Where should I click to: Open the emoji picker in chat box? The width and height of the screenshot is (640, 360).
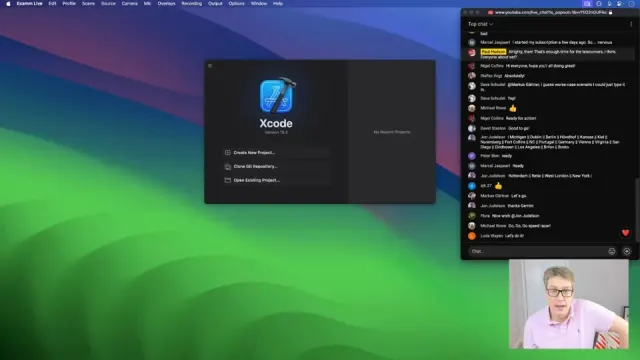click(x=611, y=251)
